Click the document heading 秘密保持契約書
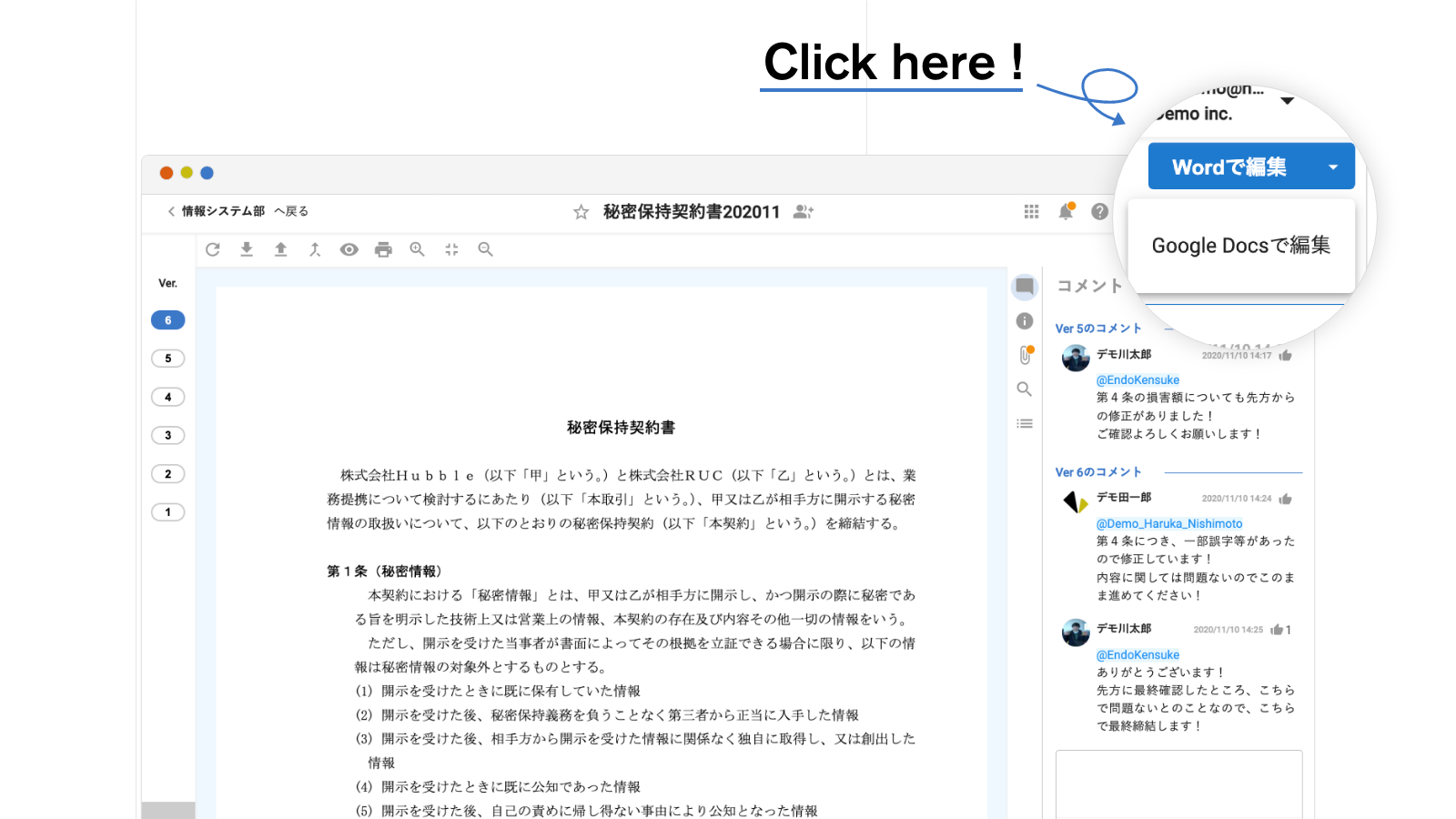Image resolution: width=1456 pixels, height=819 pixels. [621, 428]
